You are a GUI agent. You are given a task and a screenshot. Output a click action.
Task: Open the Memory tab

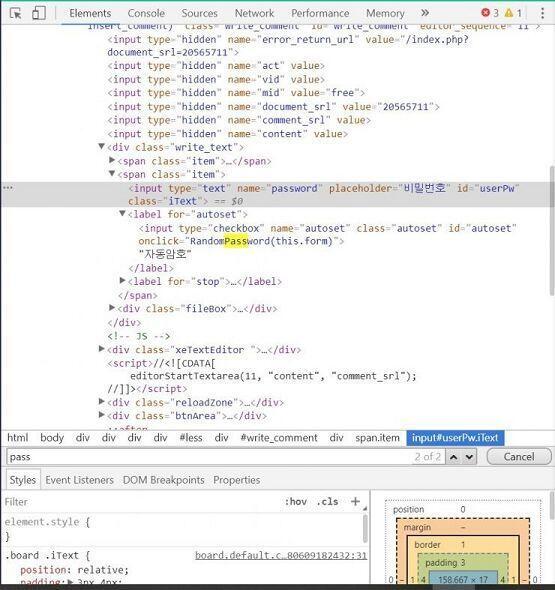pos(385,13)
